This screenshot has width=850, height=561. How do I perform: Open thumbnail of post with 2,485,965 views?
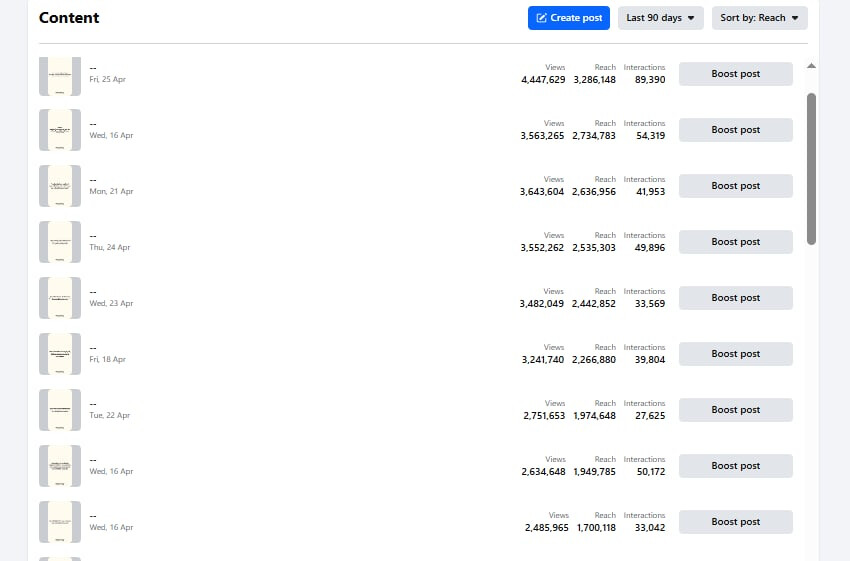coord(60,522)
